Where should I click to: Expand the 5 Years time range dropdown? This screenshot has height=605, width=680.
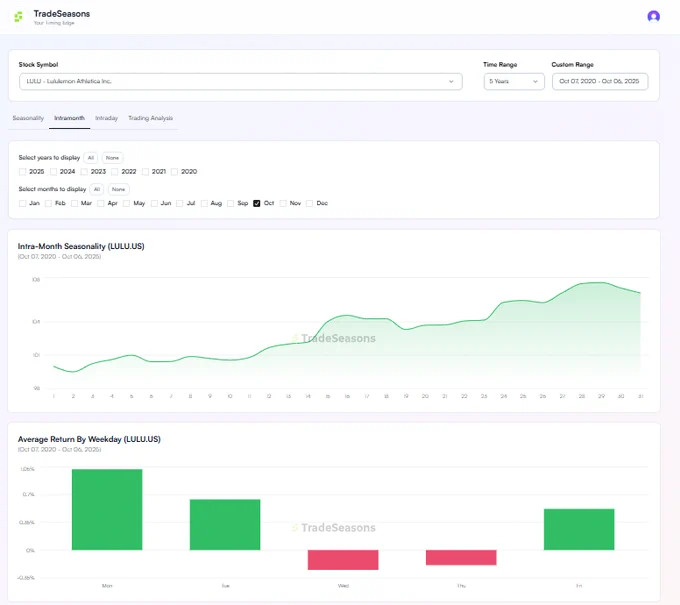click(x=514, y=82)
